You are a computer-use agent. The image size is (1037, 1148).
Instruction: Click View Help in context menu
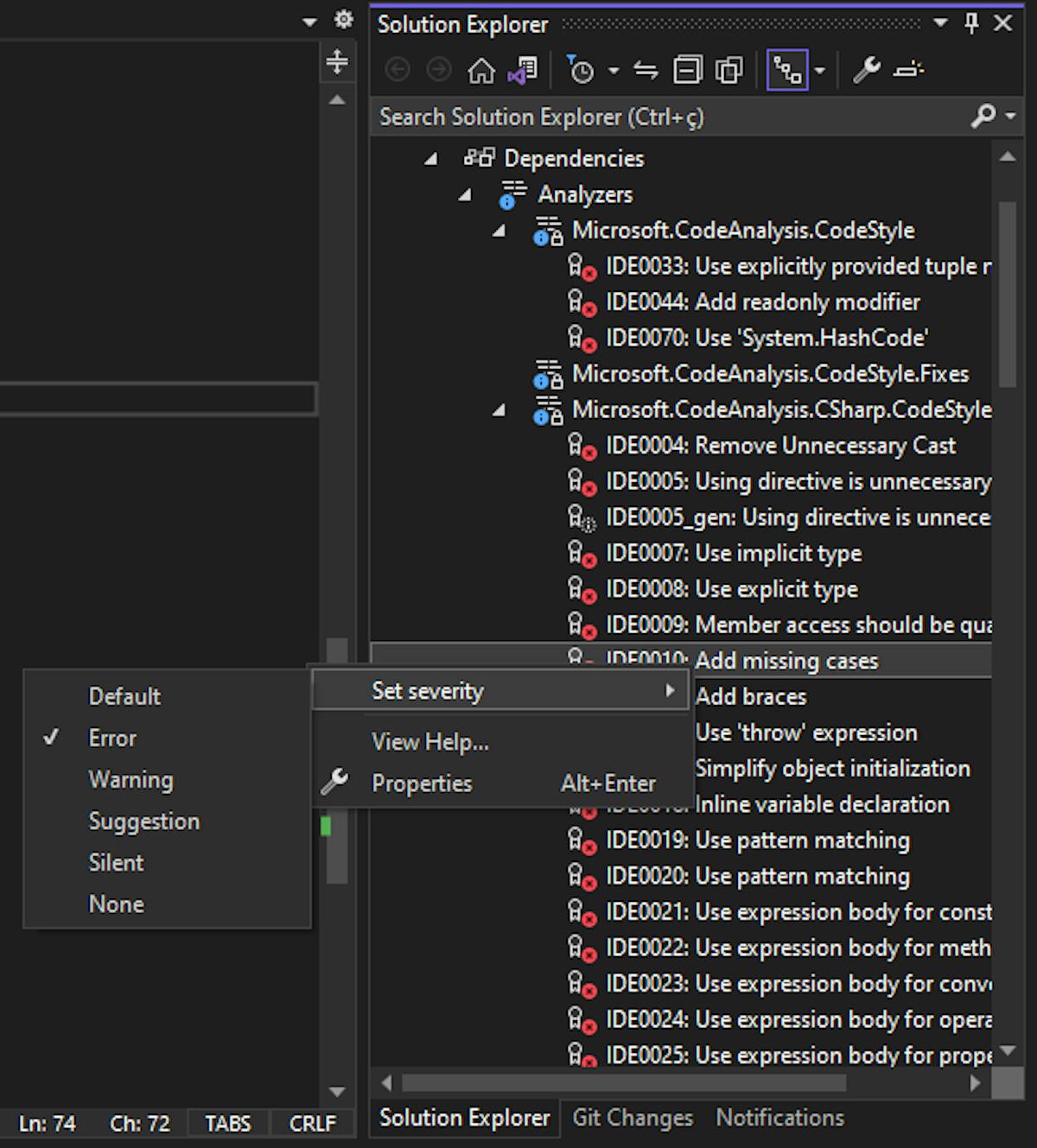429,742
